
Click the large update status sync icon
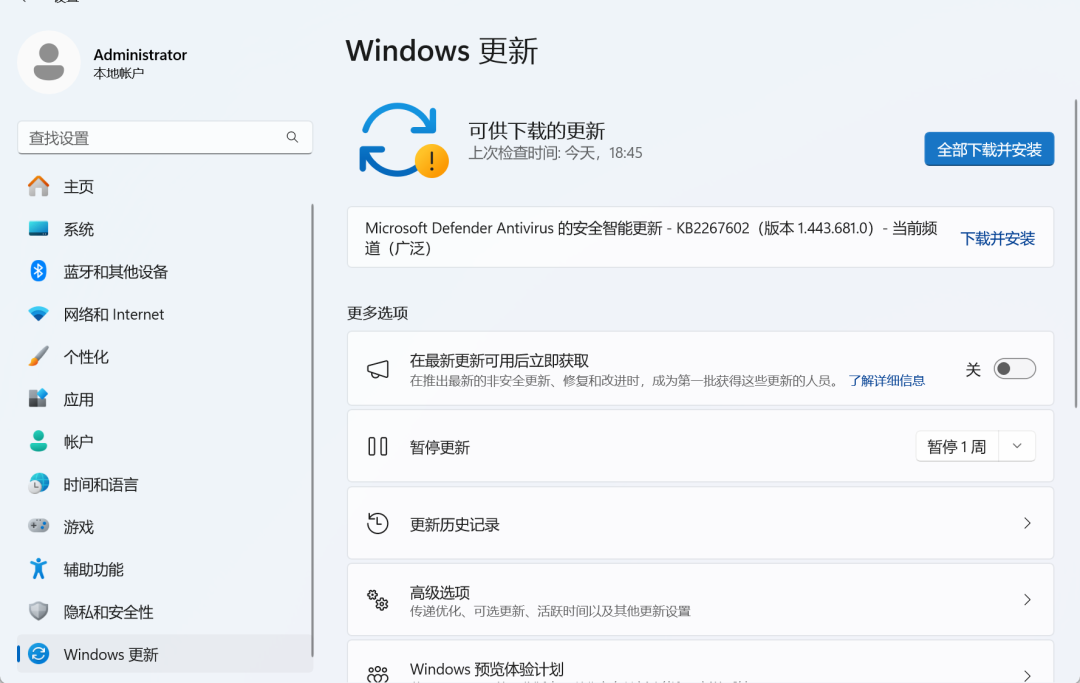(404, 140)
